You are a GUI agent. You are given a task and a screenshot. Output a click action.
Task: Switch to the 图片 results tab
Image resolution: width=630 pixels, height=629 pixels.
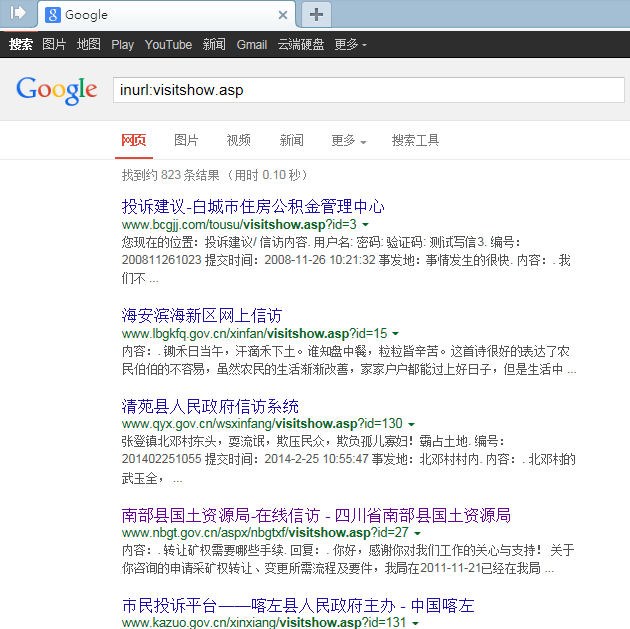[x=186, y=140]
